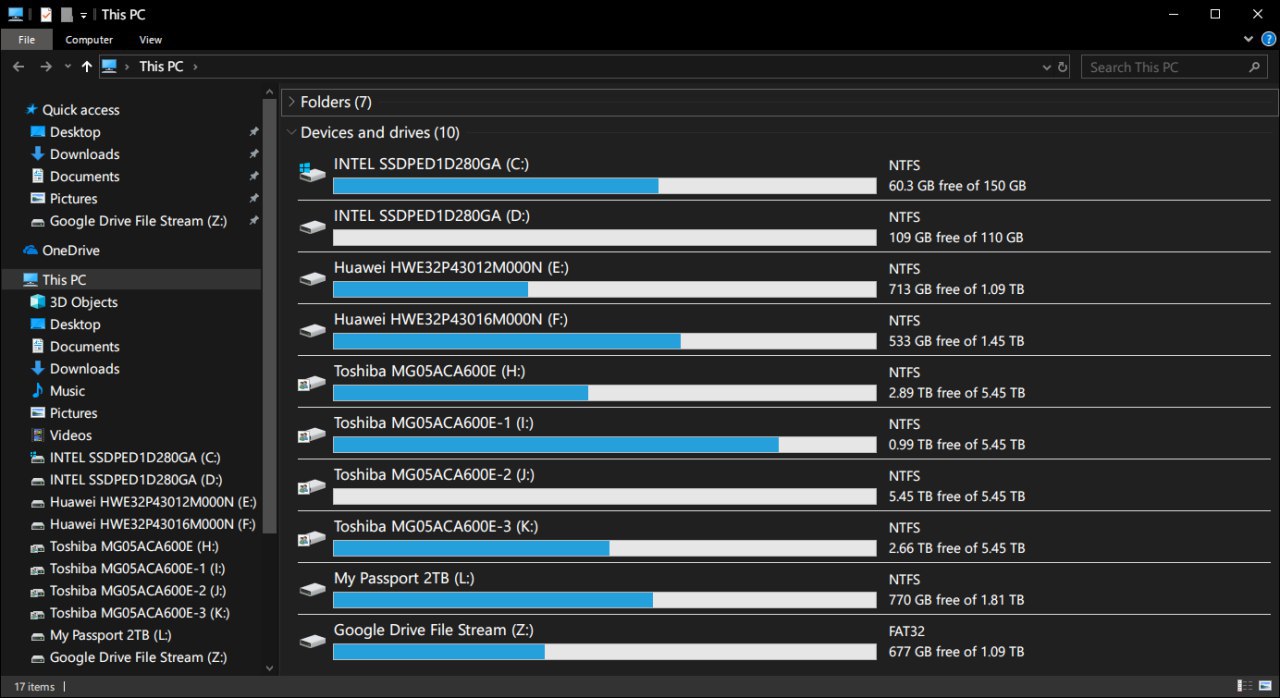The height and width of the screenshot is (698, 1280).
Task: Open the address bar history dropdown
Action: (1047, 67)
